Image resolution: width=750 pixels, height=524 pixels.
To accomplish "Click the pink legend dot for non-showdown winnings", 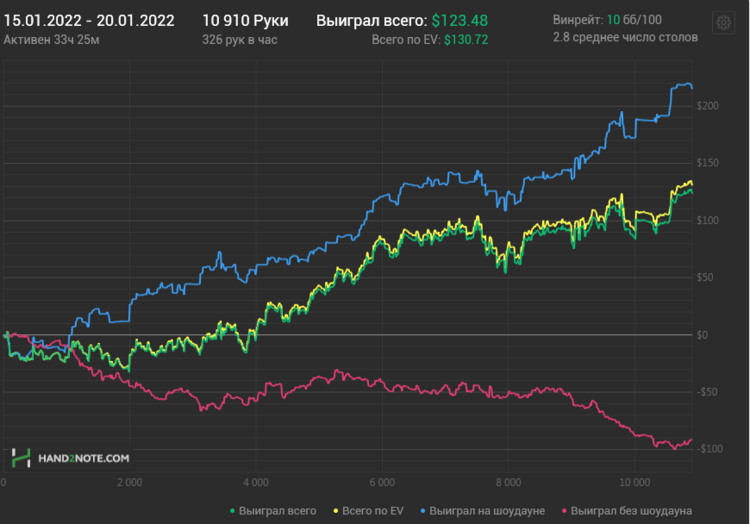I will pos(564,511).
